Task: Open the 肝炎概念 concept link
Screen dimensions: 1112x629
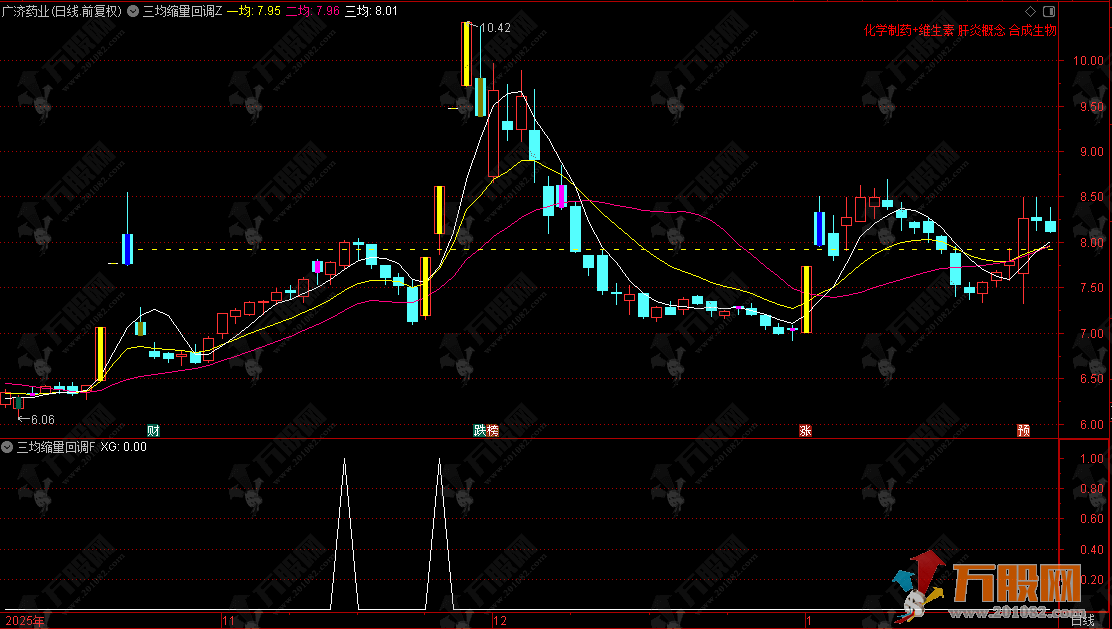Action: click(981, 30)
